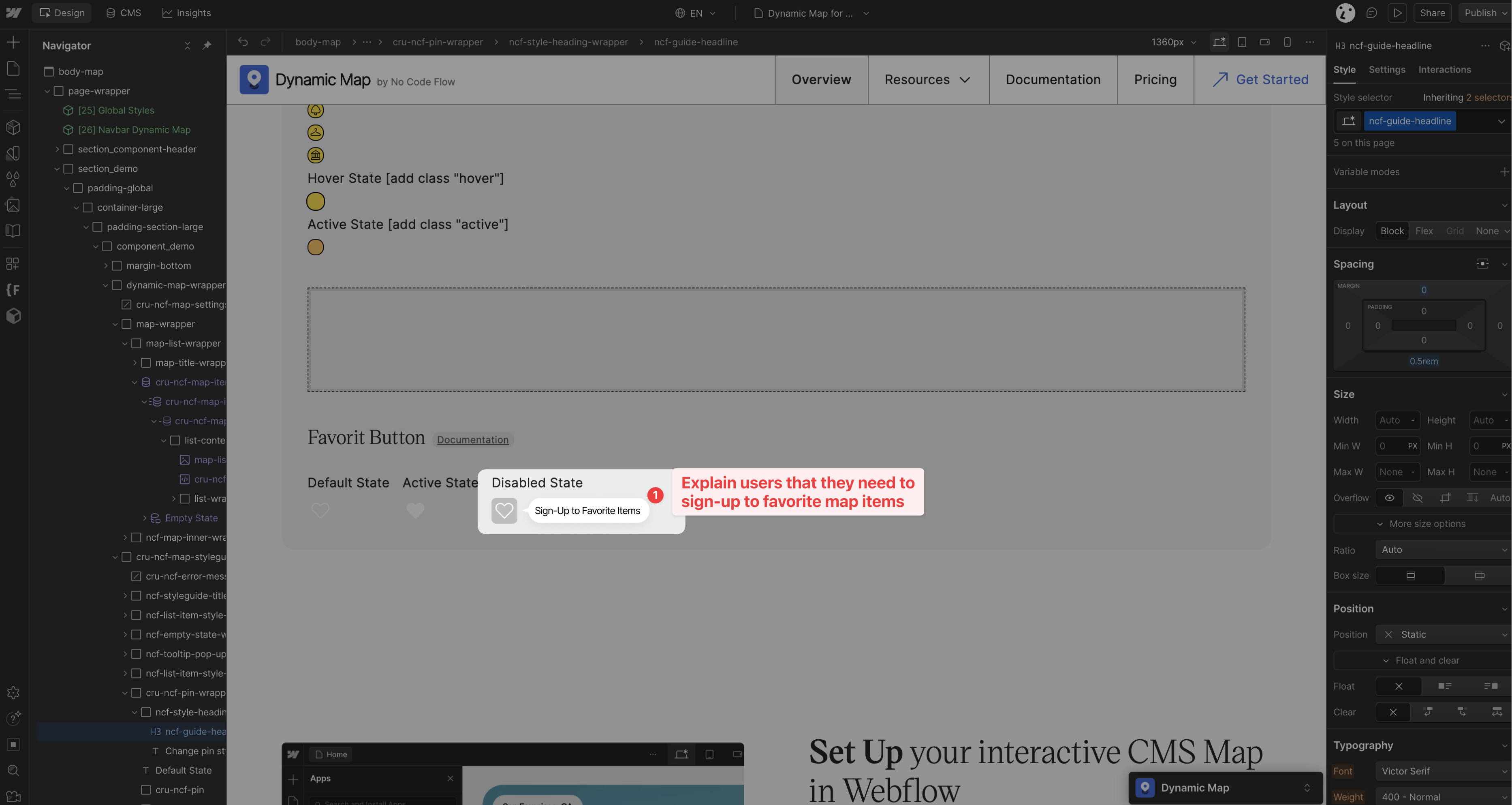Choose border-box box size option
1512x805 pixels.
(1410, 576)
